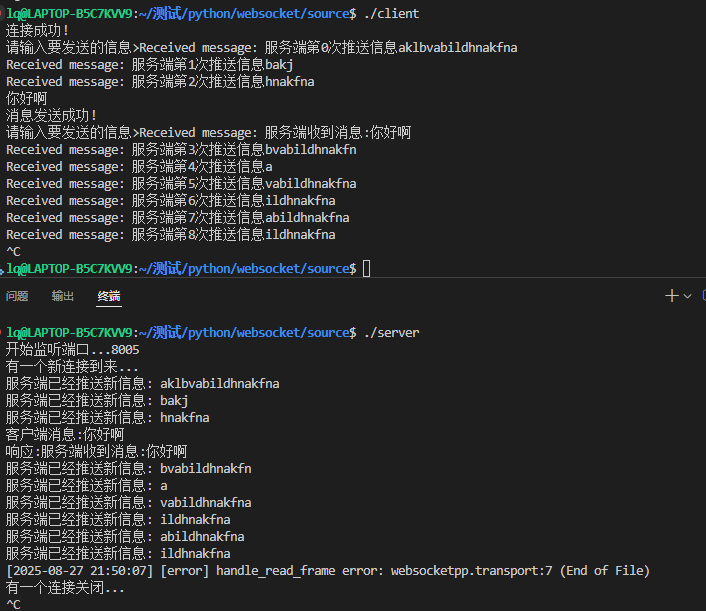Image resolution: width=706 pixels, height=611 pixels.
Task: Click the client line 第5次推送信息vabildhnakfna
Action: click(181, 184)
